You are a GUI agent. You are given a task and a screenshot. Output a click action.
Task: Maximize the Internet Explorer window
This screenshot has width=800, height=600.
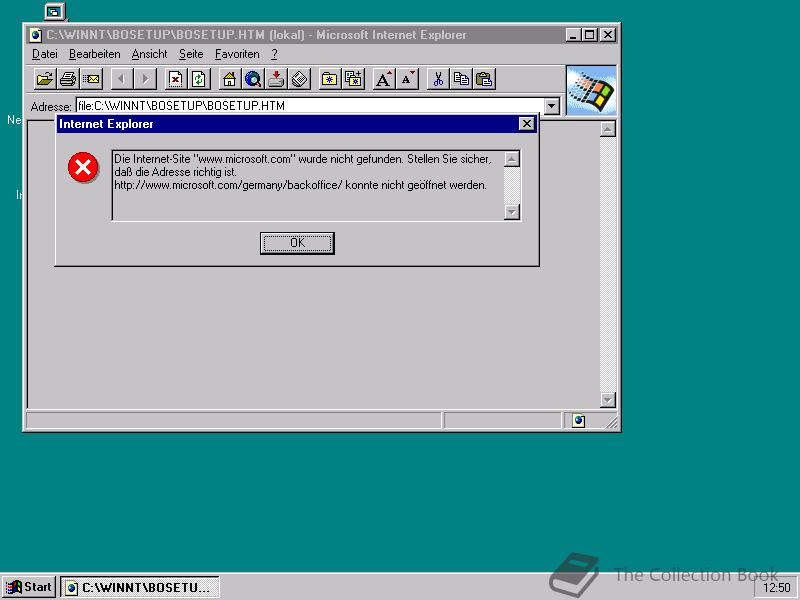[x=590, y=35]
